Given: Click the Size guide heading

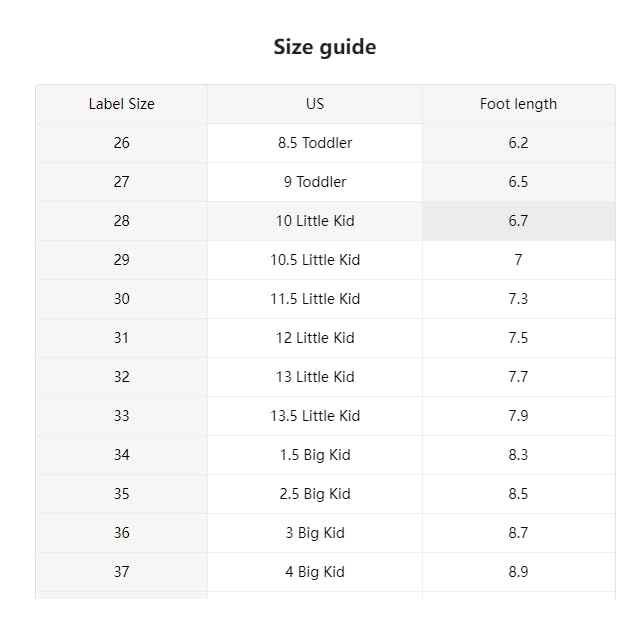Looking at the screenshot, I should tap(325, 47).
